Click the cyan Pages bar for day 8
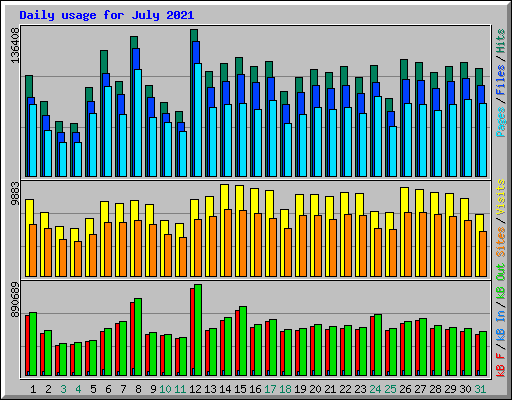 tap(138, 123)
